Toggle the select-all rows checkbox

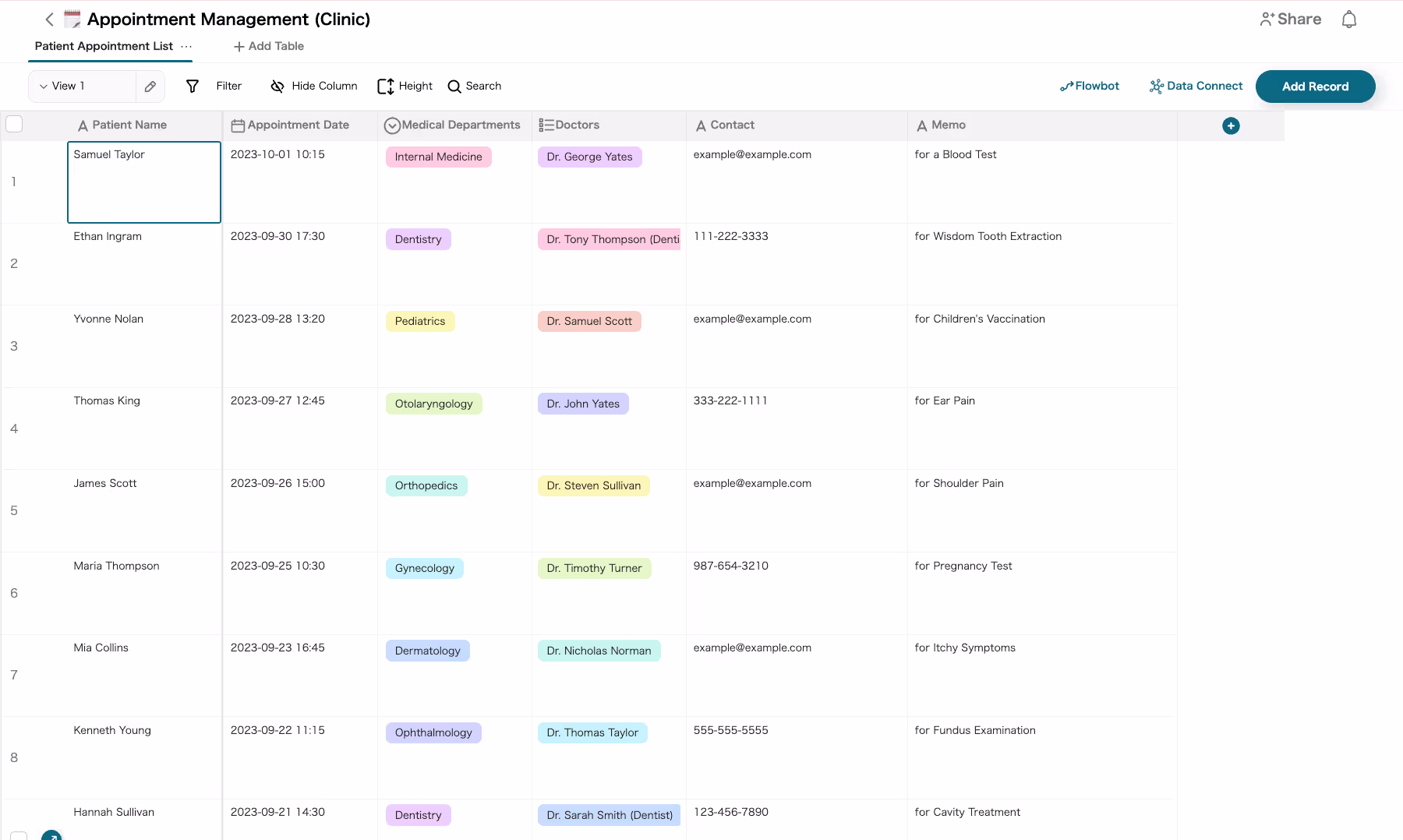[x=14, y=125]
